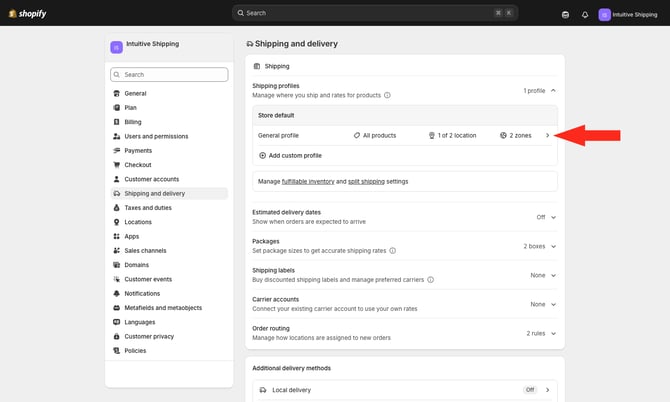Click the Users and permissions icon
670x402 pixels.
(116, 136)
